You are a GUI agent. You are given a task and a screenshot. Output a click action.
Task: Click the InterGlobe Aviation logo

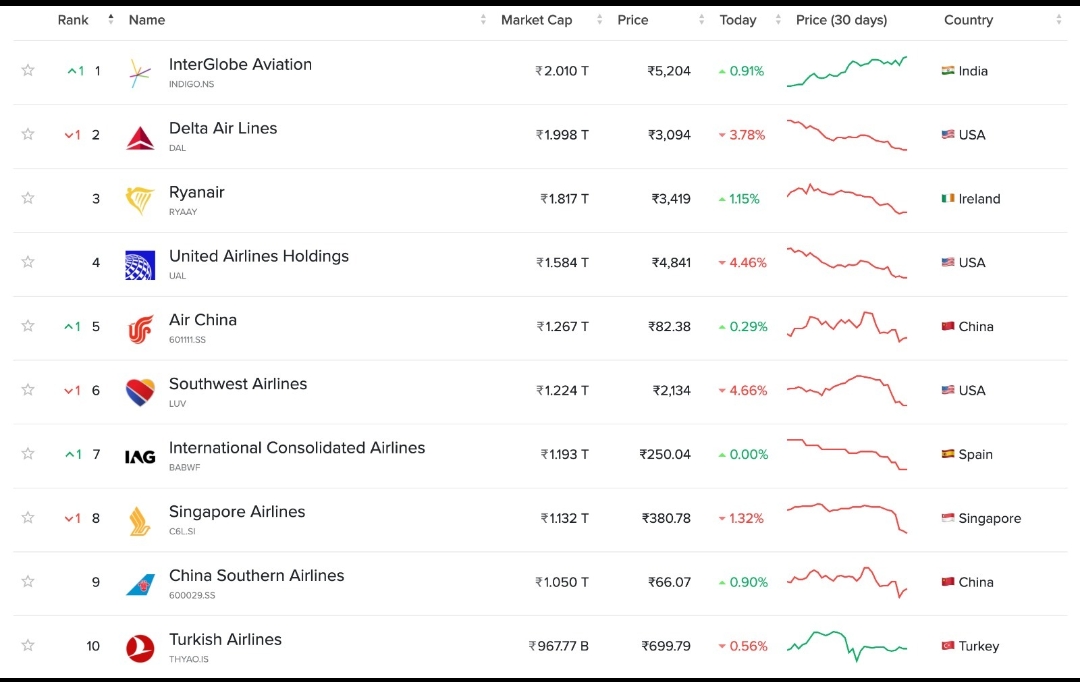[x=139, y=71]
